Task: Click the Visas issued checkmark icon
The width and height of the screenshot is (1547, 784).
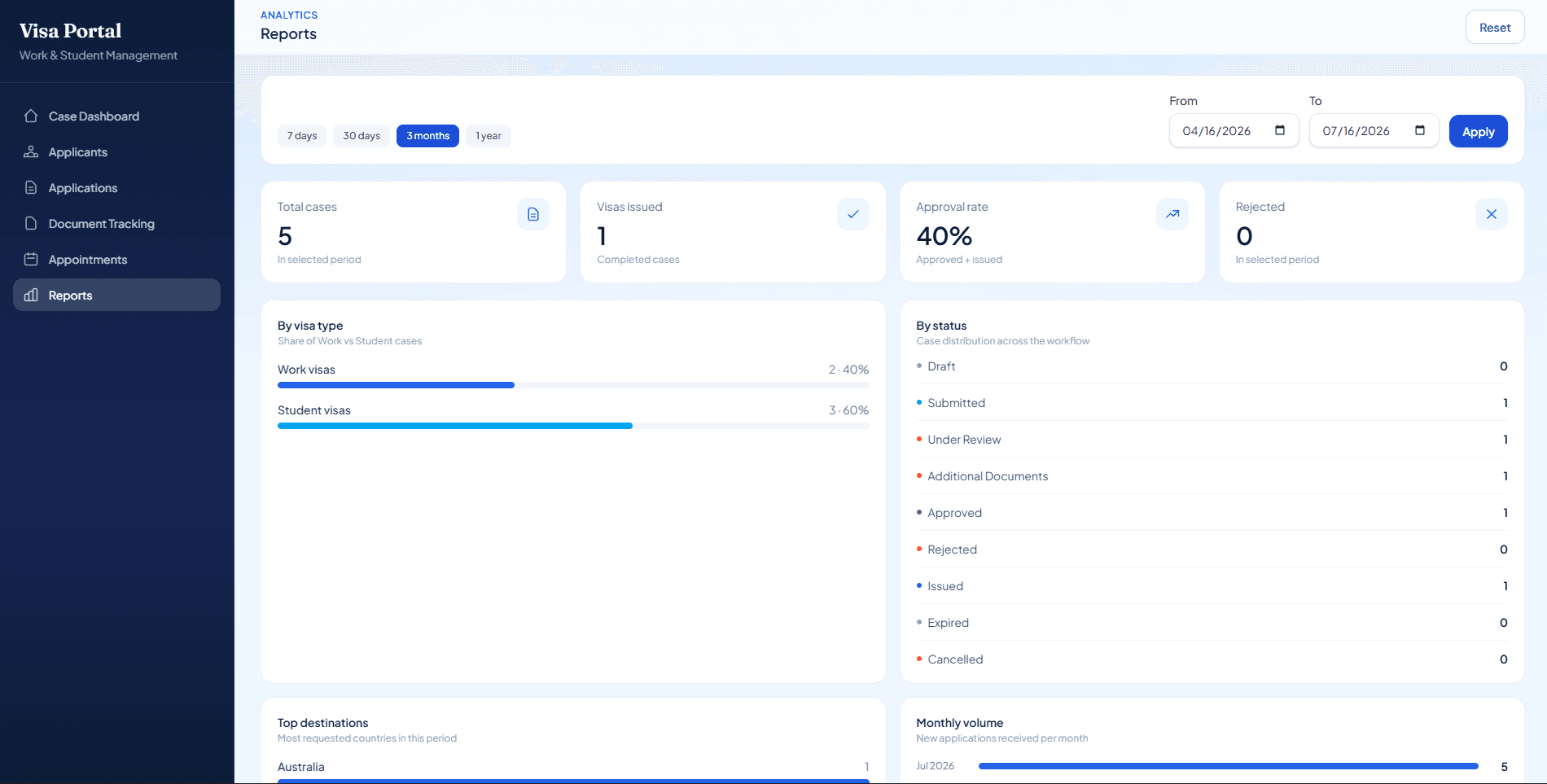Action: coord(853,214)
